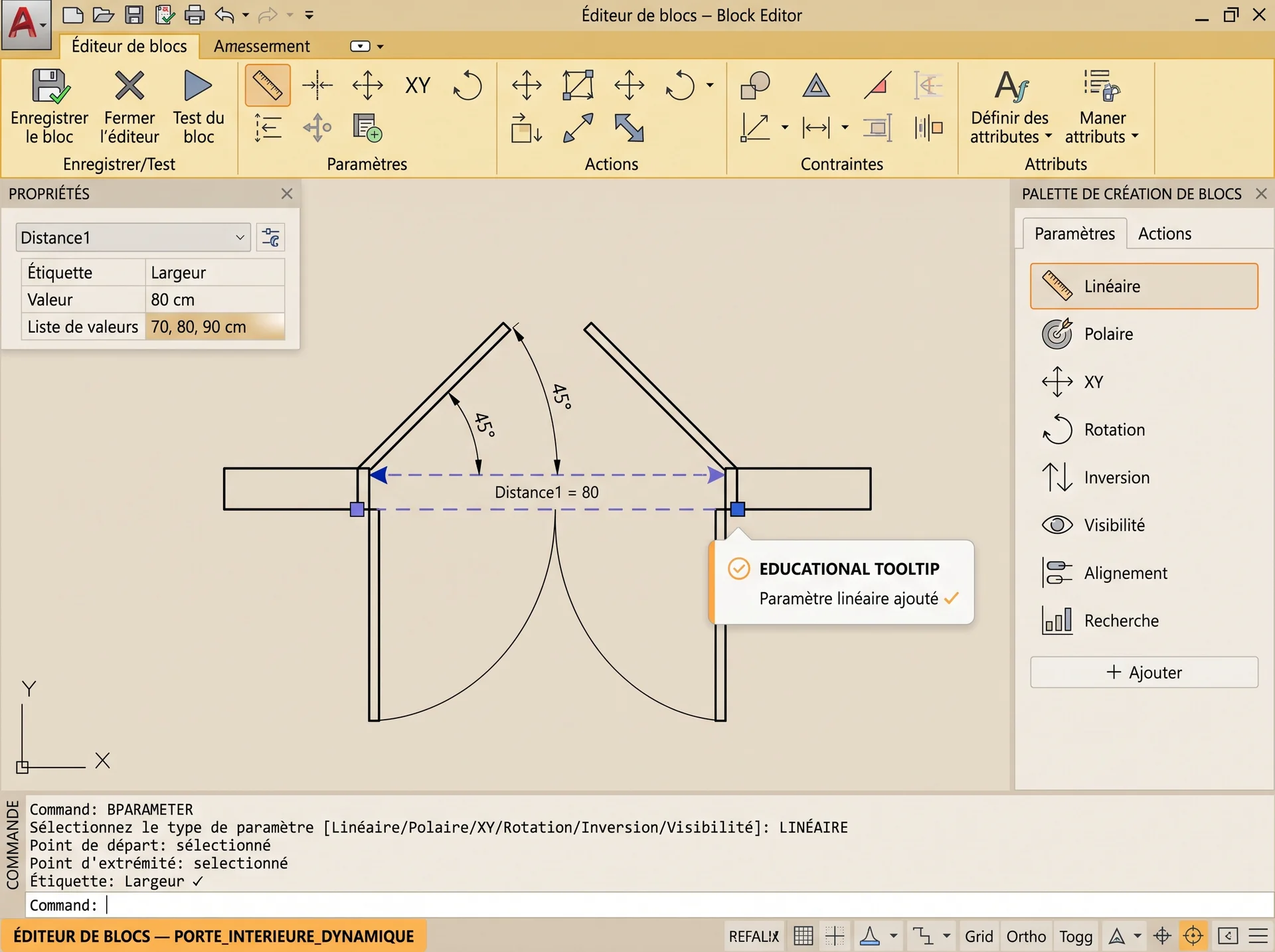Click Définir des attributes icon
The image size is (1275, 952).
click(1011, 86)
